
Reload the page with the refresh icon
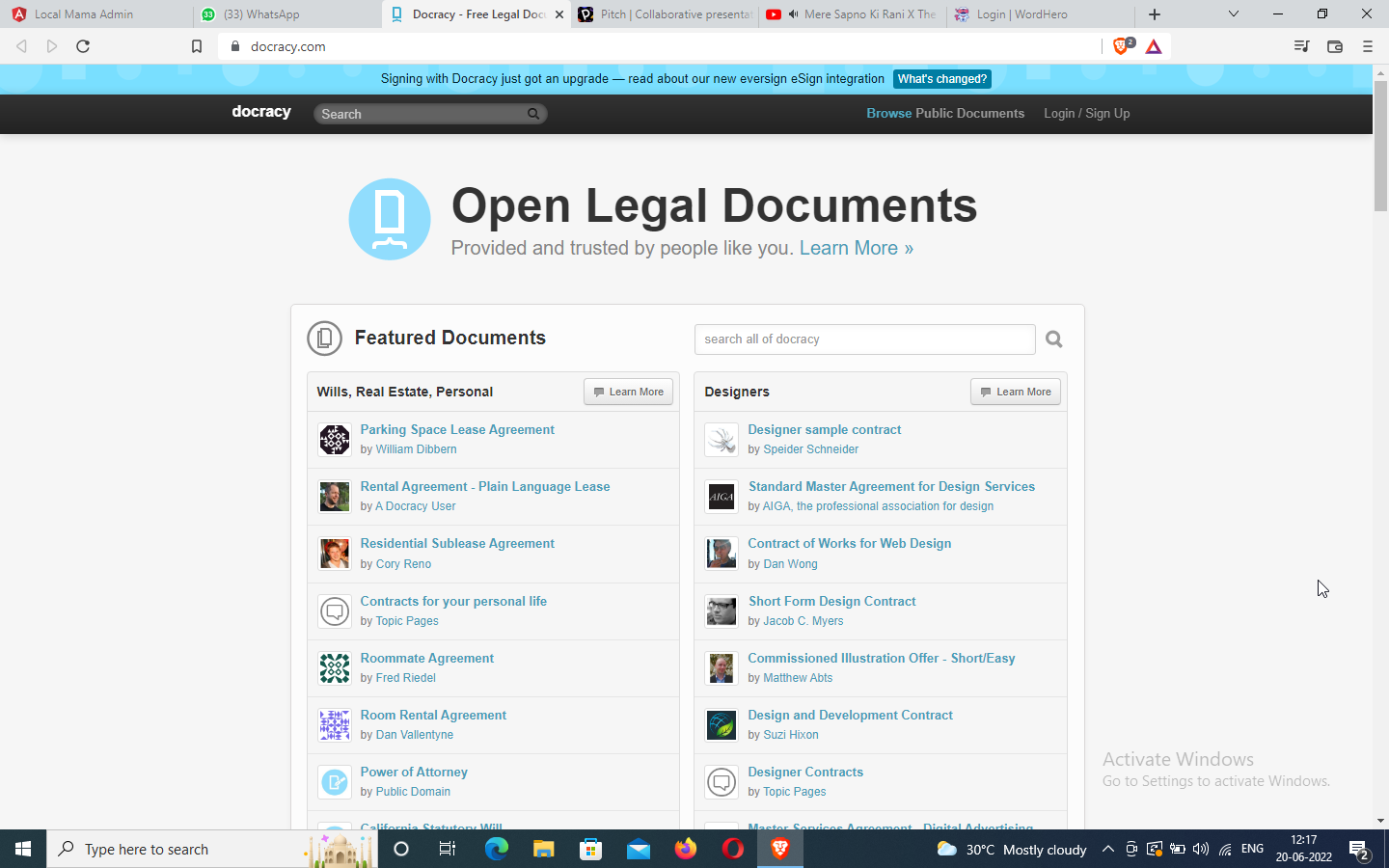(x=83, y=46)
